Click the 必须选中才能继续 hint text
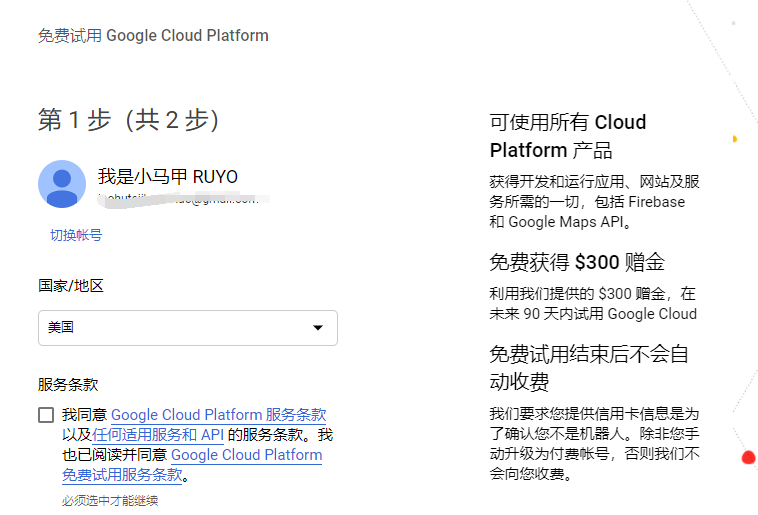Screen dimensions: 758x515 coord(110,500)
